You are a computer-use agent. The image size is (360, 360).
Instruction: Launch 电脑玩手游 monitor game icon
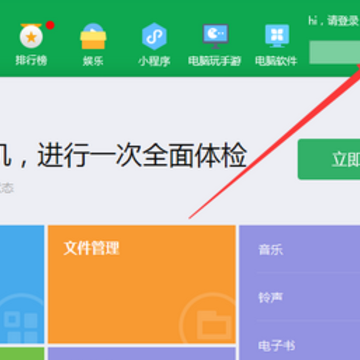click(215, 36)
